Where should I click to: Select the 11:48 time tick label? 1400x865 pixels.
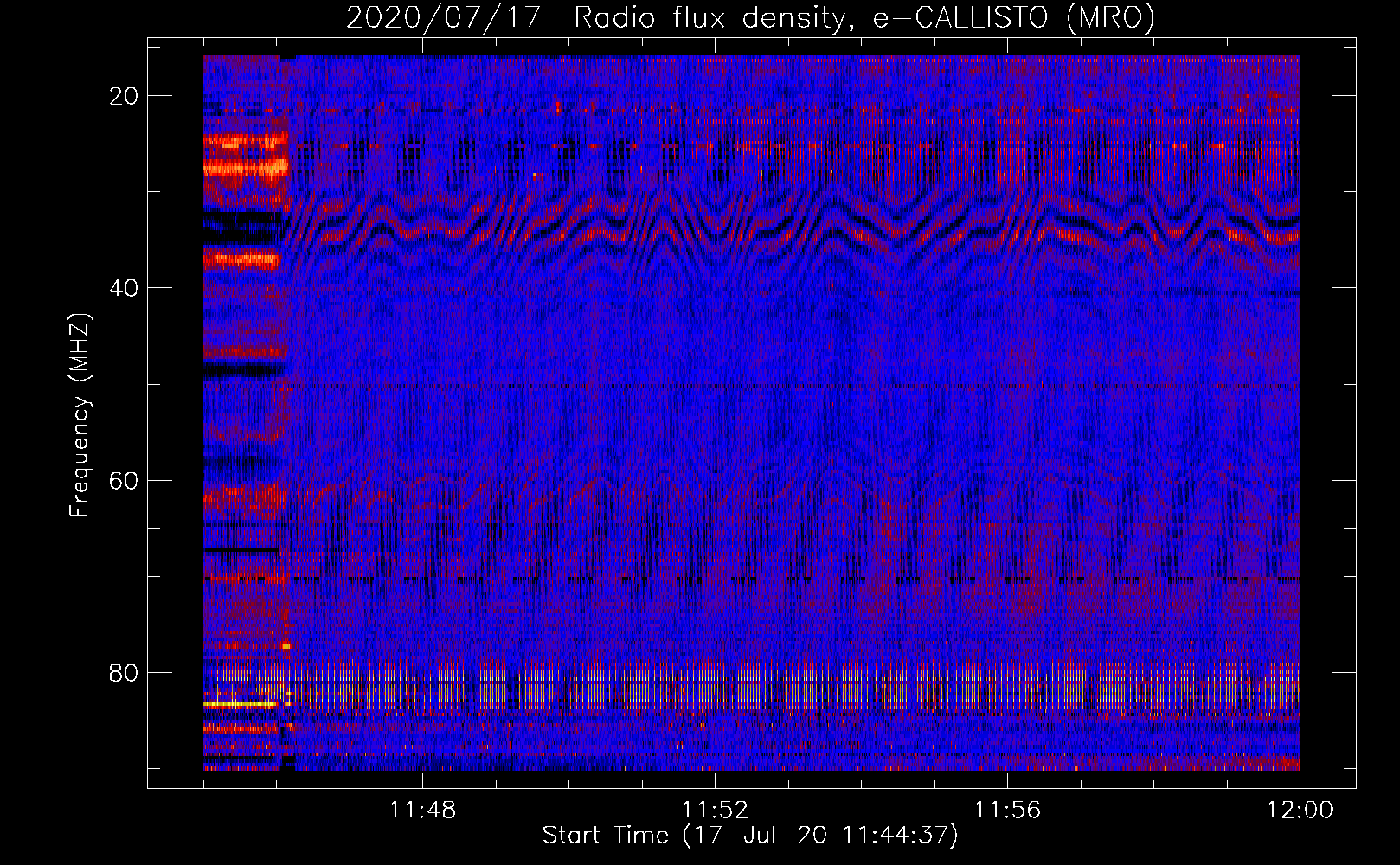pos(422,811)
